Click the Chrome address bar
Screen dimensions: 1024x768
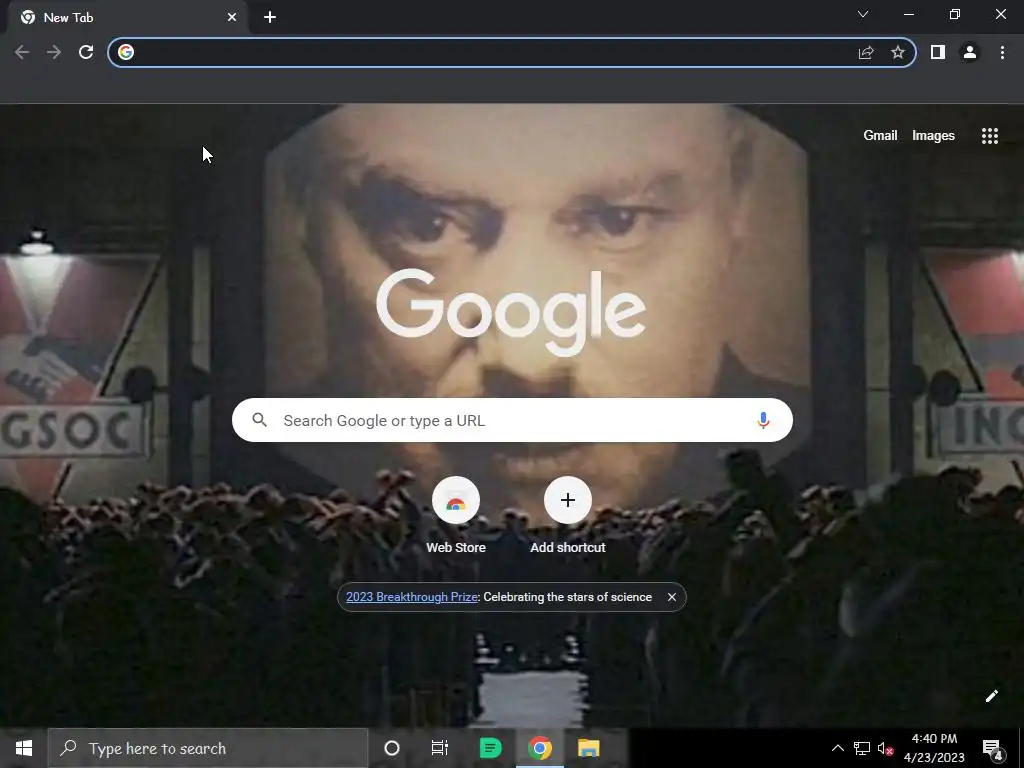pos(512,52)
